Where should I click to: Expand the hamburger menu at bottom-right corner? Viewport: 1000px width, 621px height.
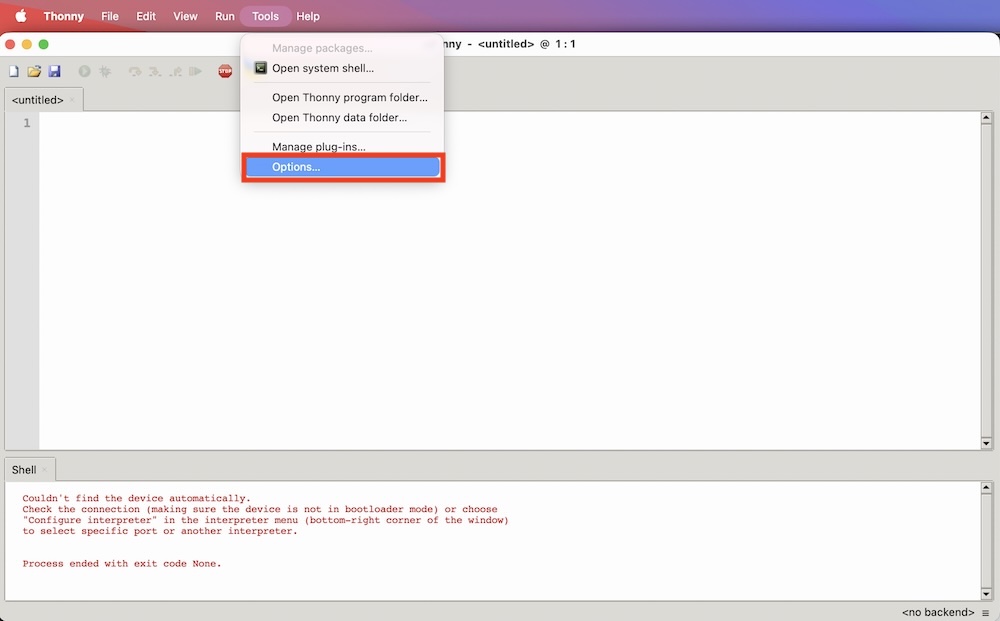point(986,612)
